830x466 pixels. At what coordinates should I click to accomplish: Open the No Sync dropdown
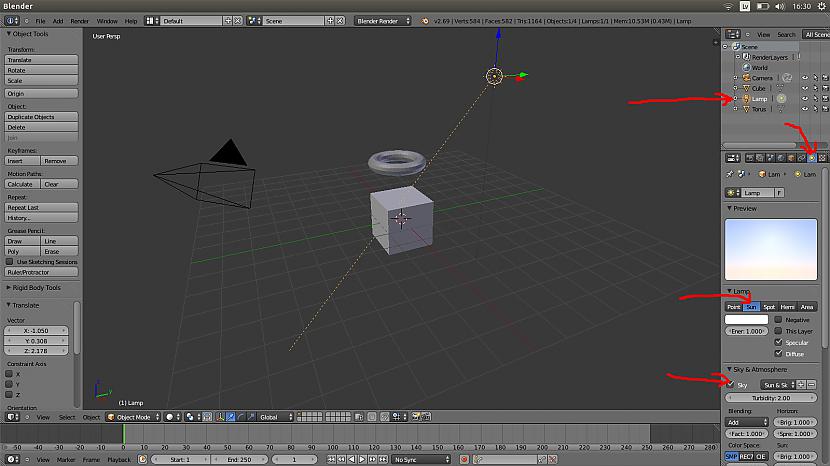tap(421, 459)
